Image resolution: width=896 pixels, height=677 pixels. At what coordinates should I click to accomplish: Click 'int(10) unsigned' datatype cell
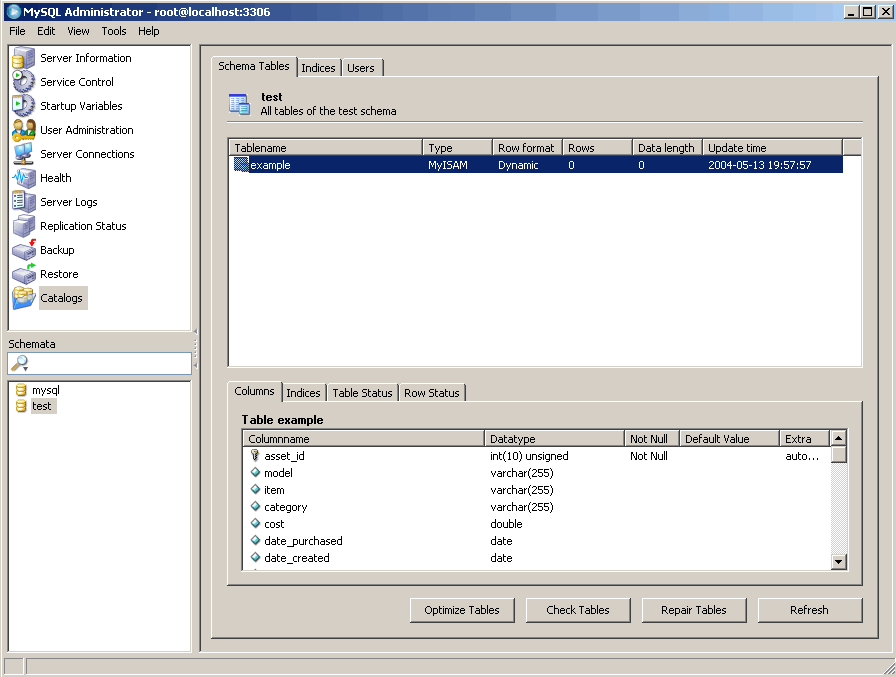[x=529, y=456]
